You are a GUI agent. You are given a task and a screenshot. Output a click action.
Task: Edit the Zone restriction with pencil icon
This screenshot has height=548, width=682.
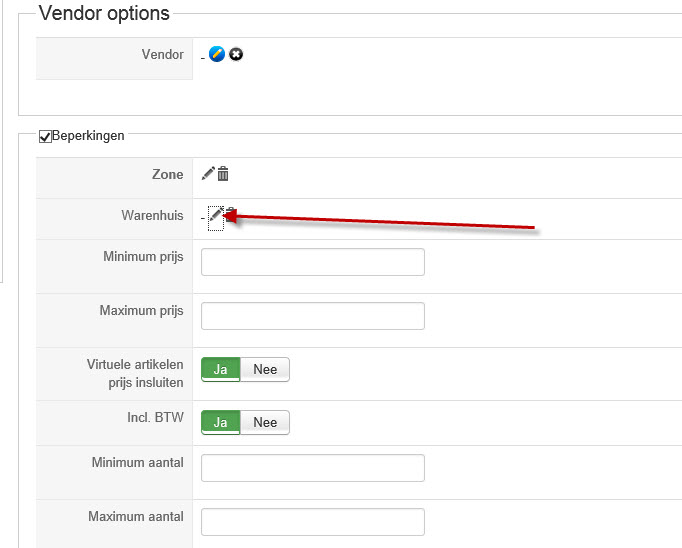pos(208,174)
